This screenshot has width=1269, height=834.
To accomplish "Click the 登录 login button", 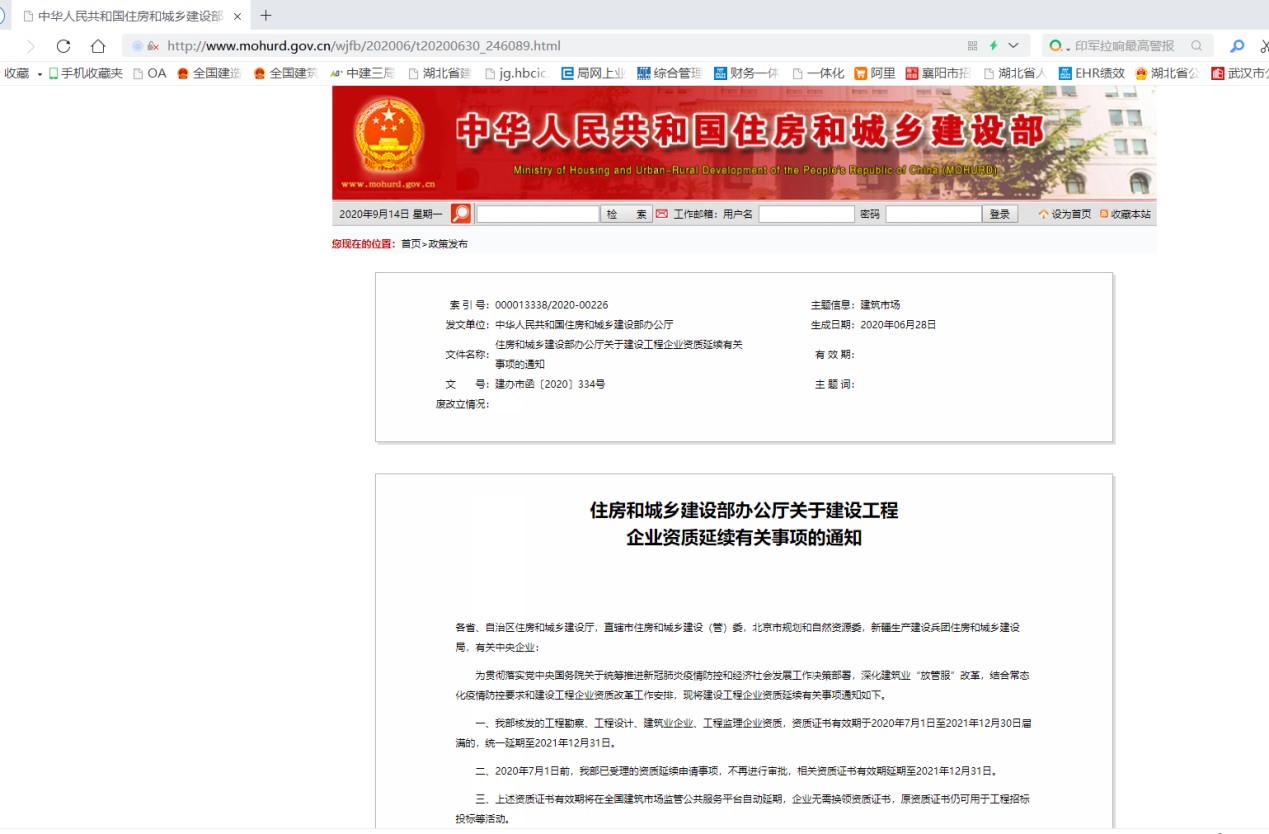I will (1000, 214).
